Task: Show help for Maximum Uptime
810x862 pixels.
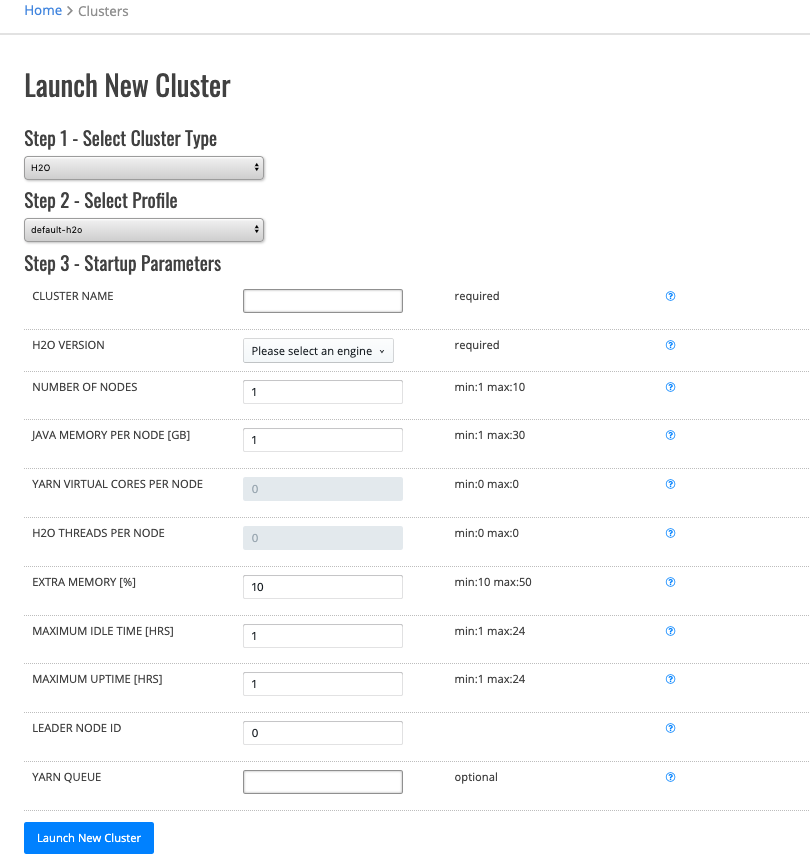Action: (670, 679)
